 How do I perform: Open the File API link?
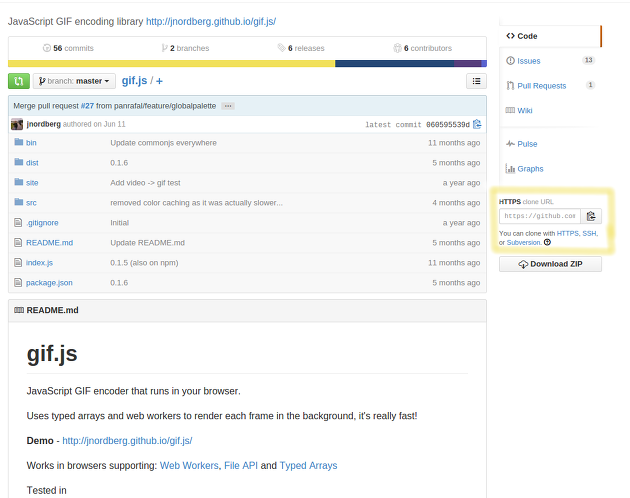(x=241, y=466)
